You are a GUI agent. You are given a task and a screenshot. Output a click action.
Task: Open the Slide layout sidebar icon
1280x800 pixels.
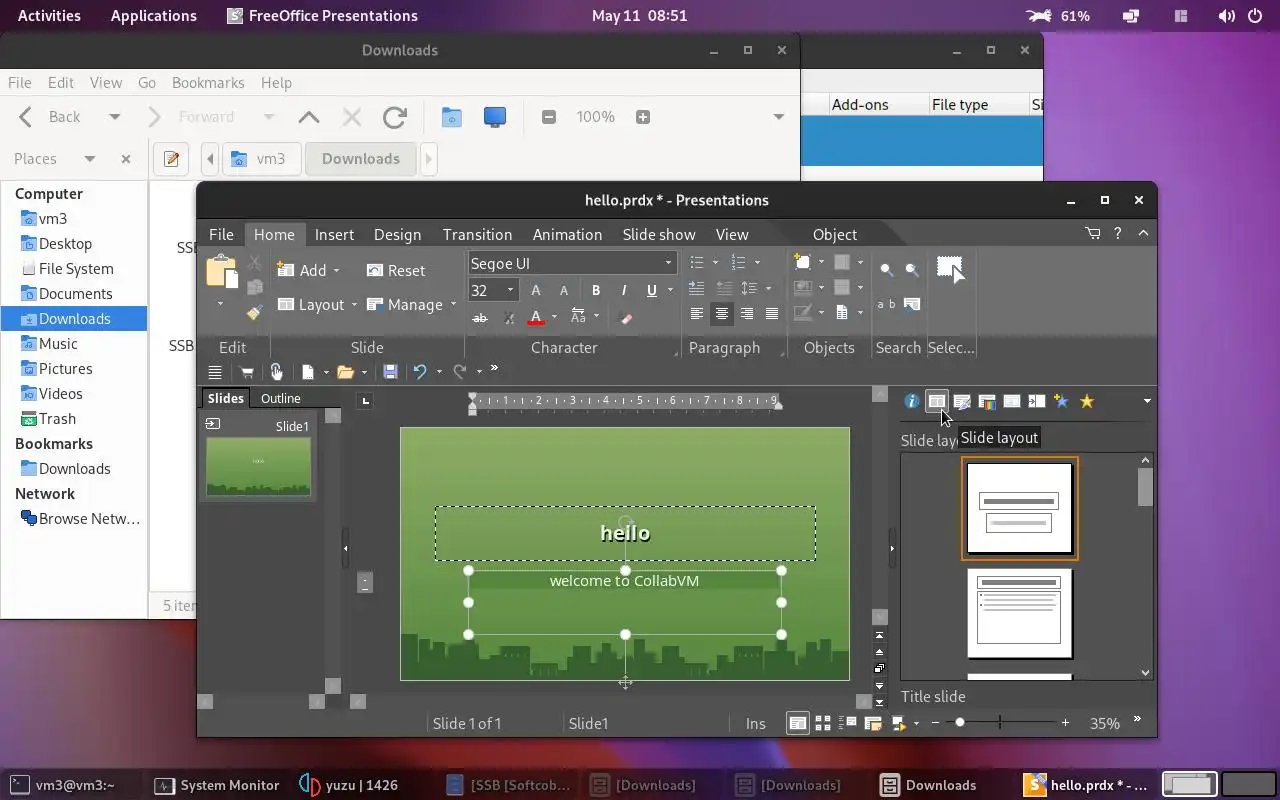click(937, 401)
